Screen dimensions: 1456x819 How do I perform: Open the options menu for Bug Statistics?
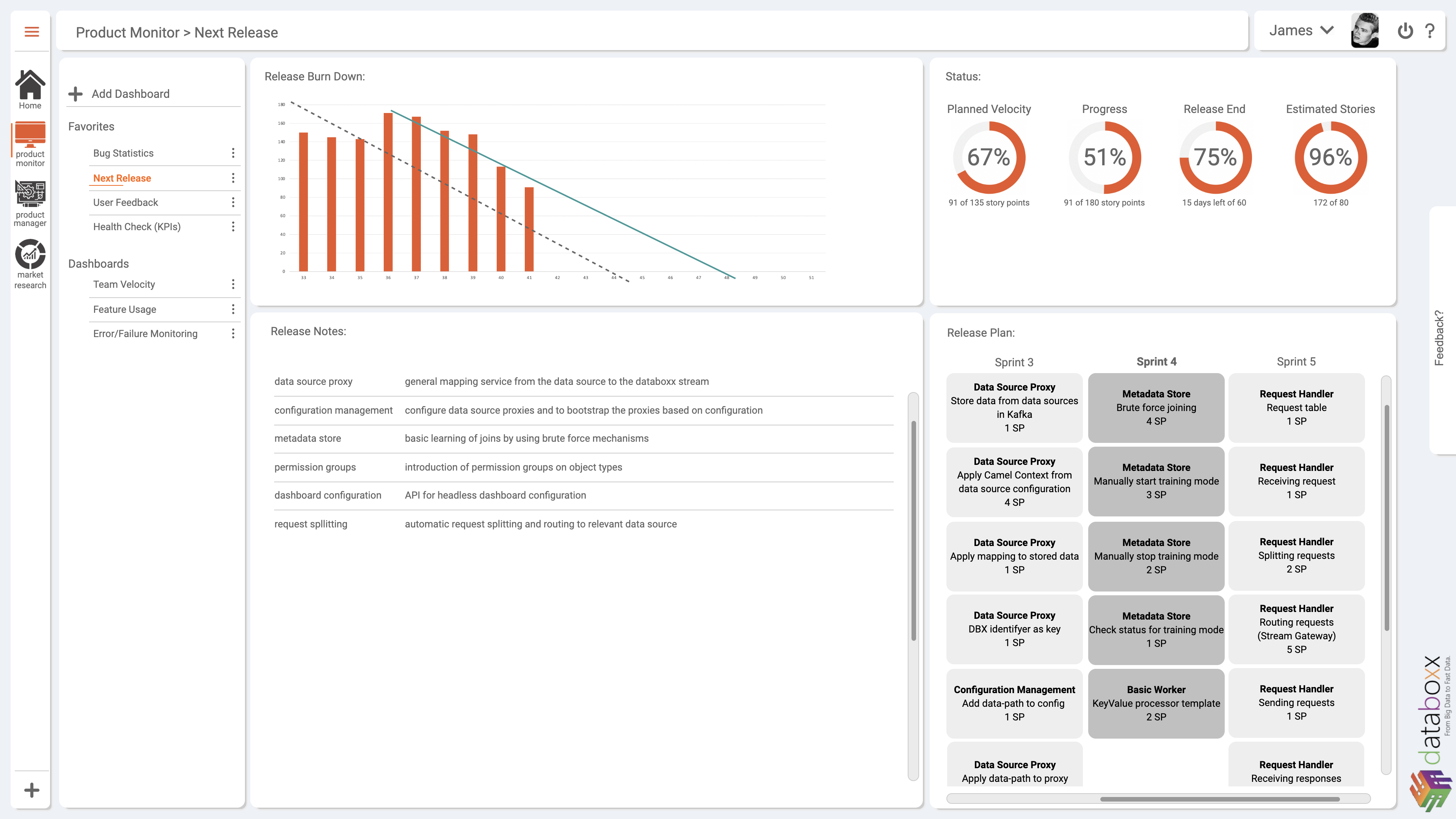233,152
